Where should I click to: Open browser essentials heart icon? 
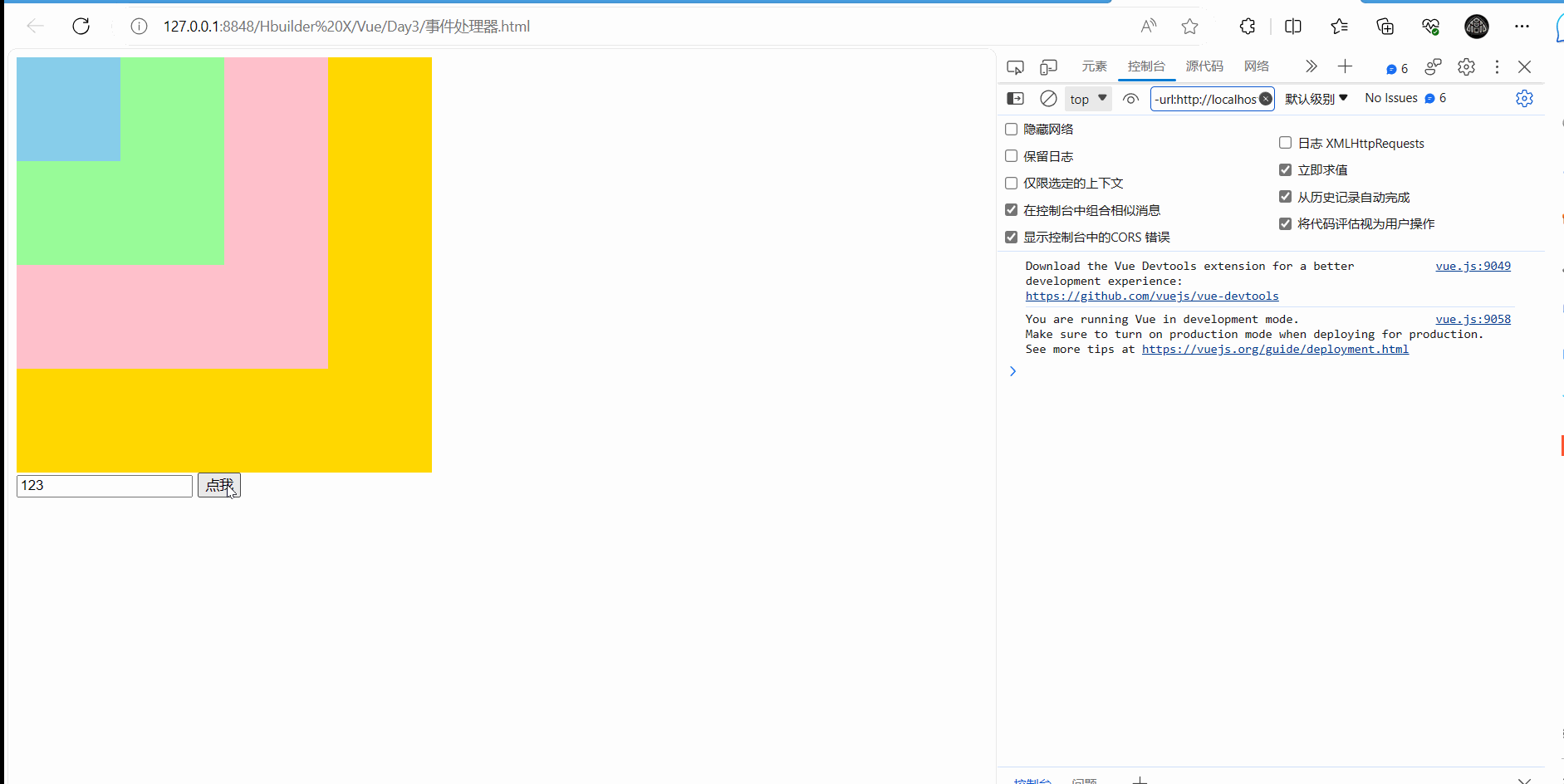tap(1430, 27)
